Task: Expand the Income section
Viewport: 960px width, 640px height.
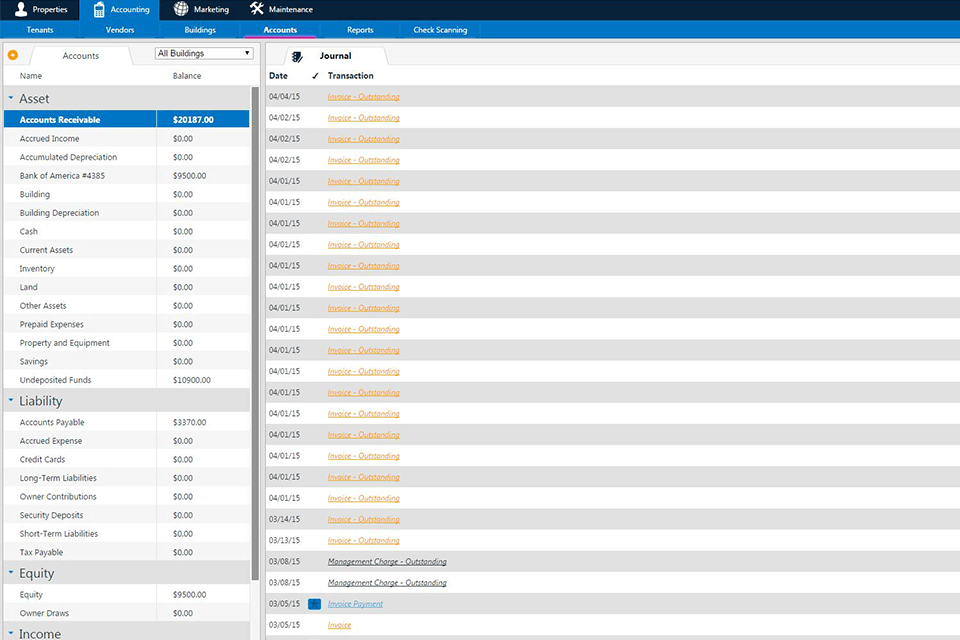Action: click(x=10, y=633)
